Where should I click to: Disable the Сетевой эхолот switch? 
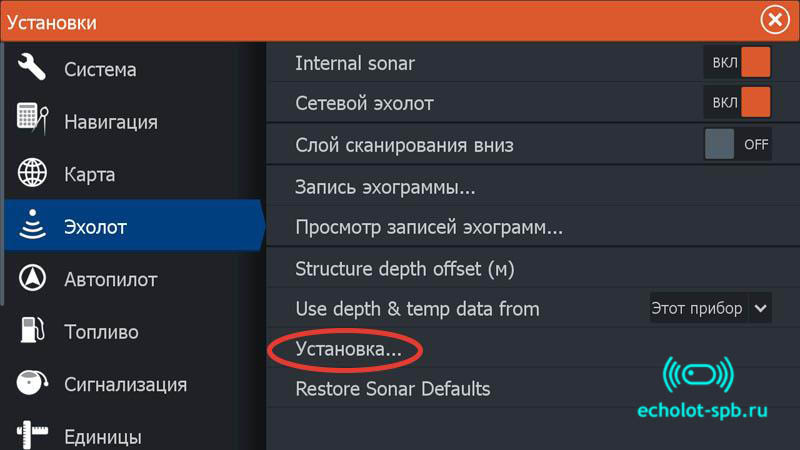tap(737, 102)
